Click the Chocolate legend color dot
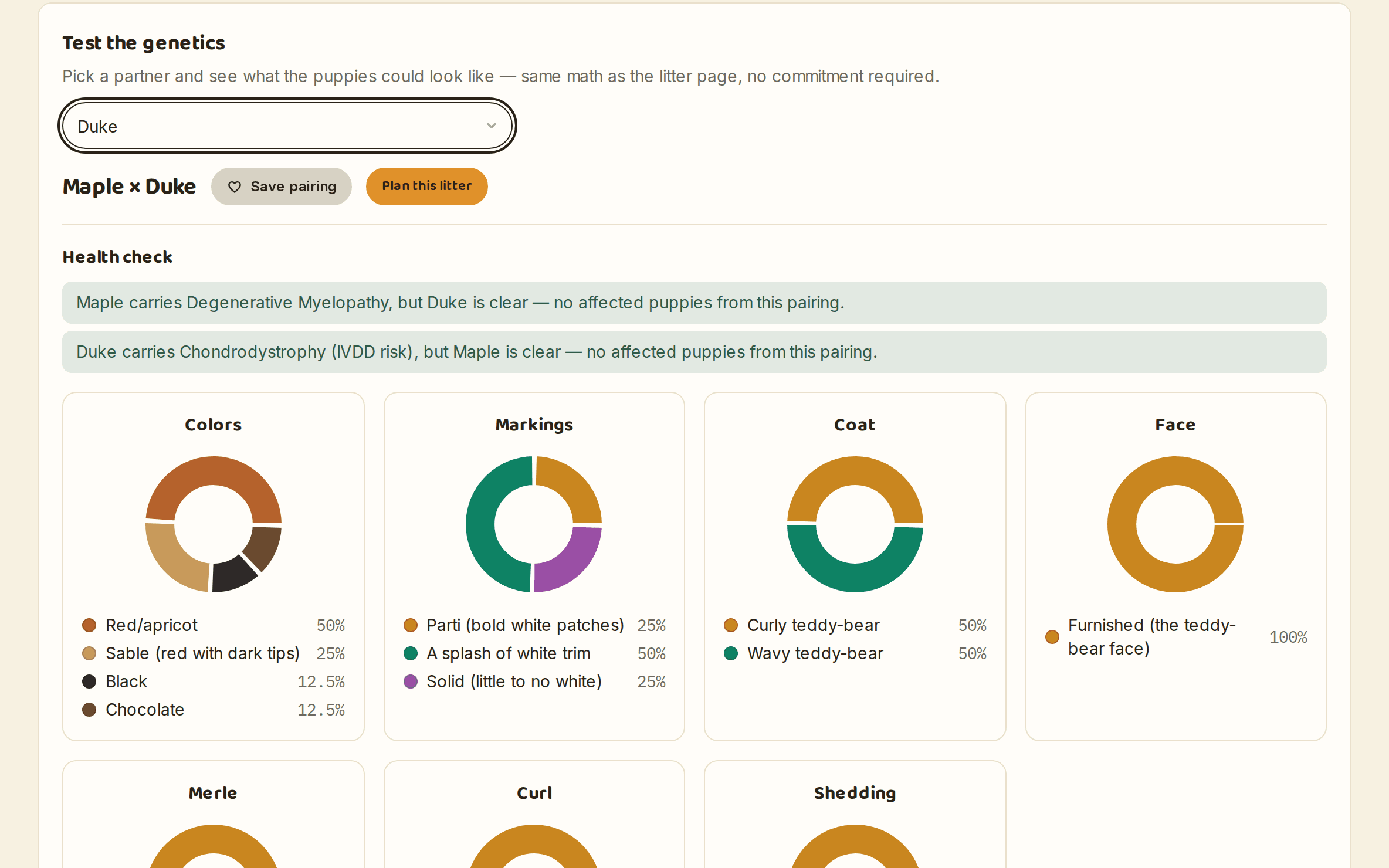 coord(89,710)
